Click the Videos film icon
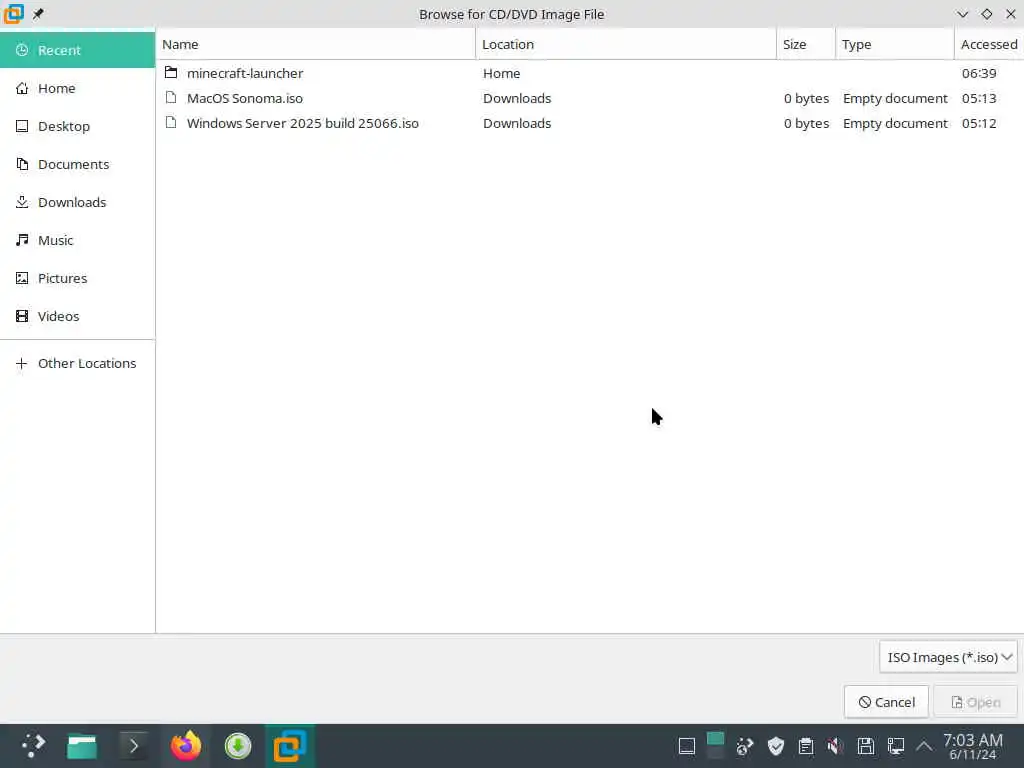The image size is (1024, 768). click(x=22, y=315)
